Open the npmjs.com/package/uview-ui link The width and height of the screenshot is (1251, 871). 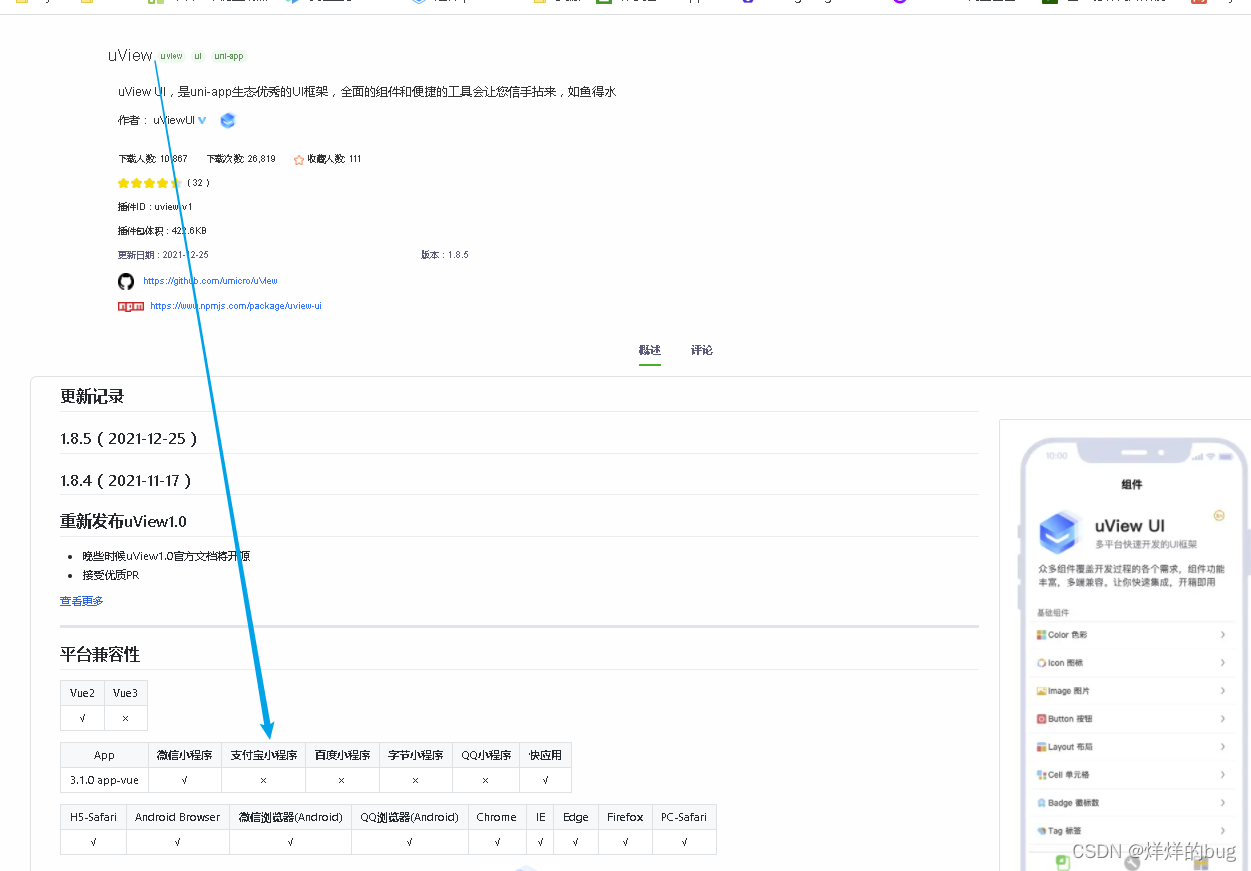coord(236,306)
